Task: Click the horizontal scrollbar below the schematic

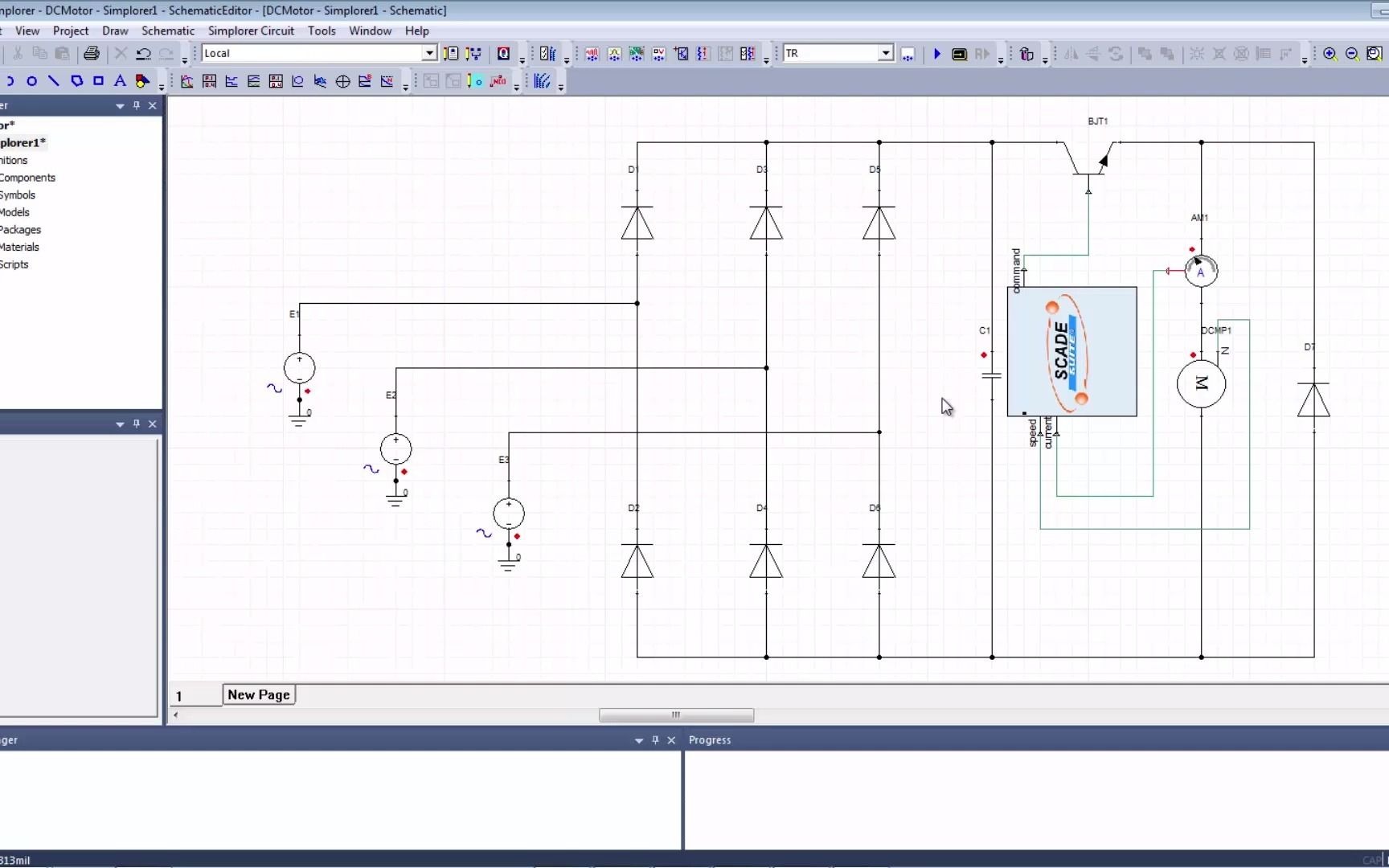Action: 676,714
